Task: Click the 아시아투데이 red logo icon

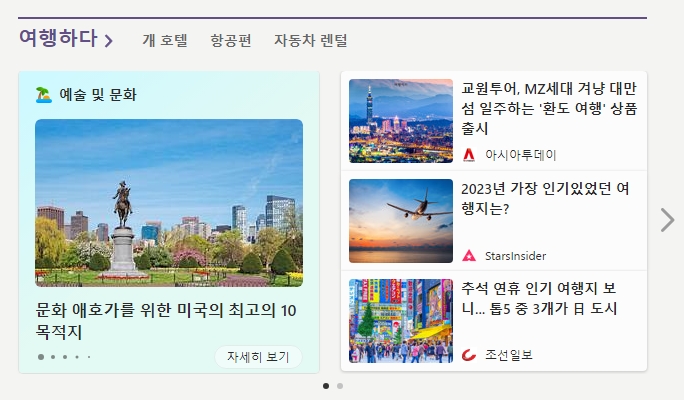Action: 469,155
